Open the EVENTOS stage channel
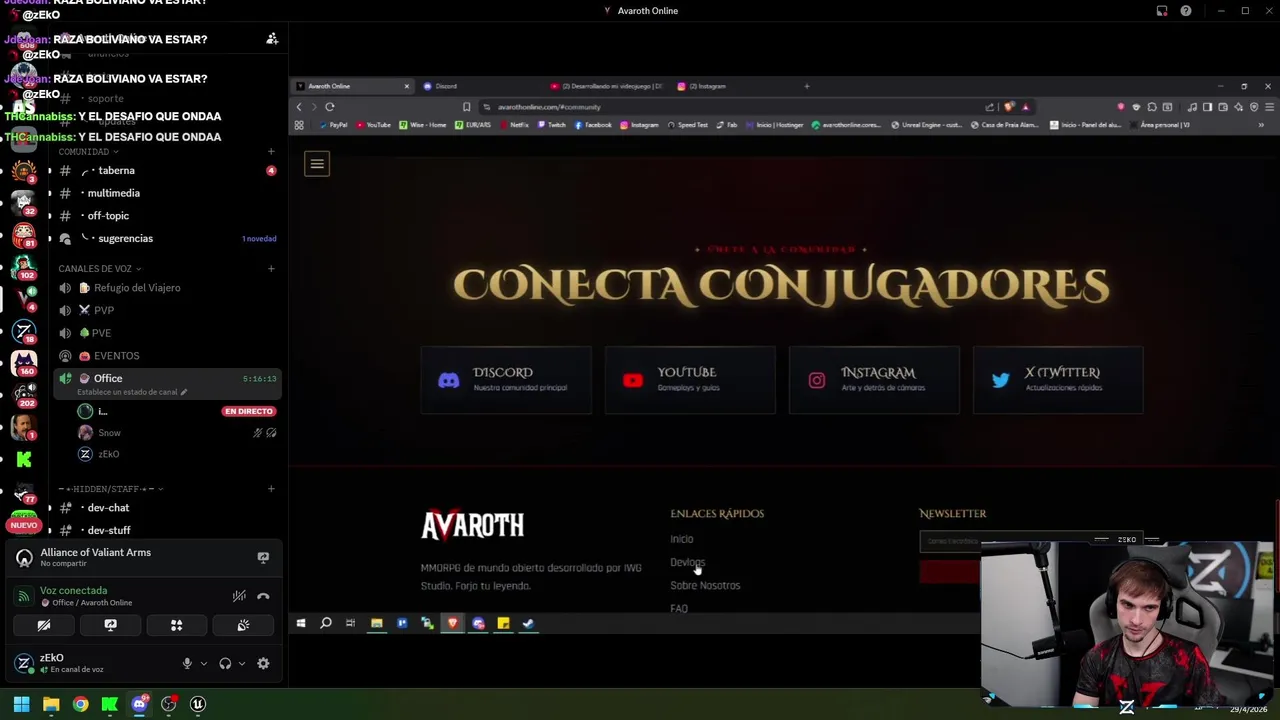The height and width of the screenshot is (720, 1280). [x=167, y=356]
